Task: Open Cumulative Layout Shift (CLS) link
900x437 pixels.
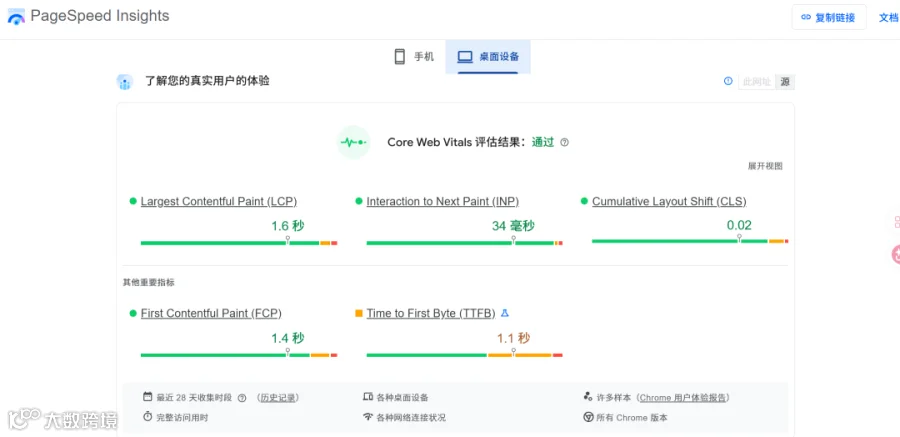Action: [669, 202]
